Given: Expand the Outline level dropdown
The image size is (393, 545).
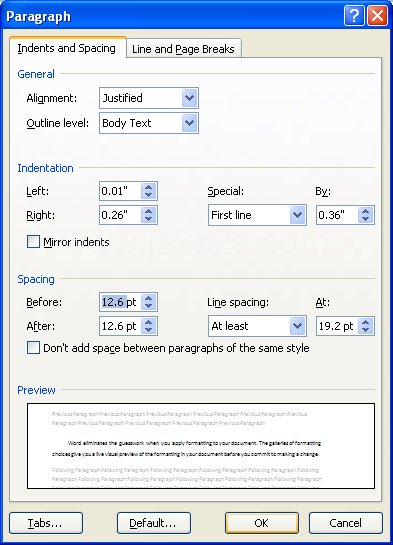Looking at the screenshot, I should click(189, 123).
